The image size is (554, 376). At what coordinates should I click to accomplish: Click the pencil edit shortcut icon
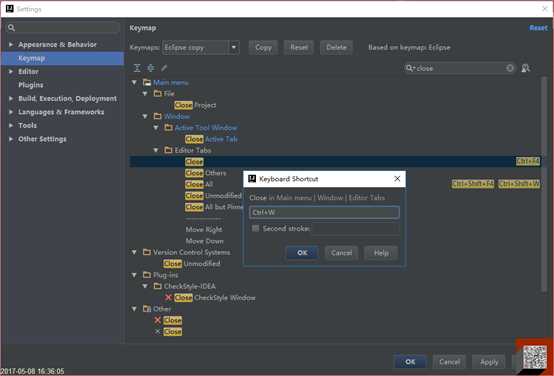164,68
